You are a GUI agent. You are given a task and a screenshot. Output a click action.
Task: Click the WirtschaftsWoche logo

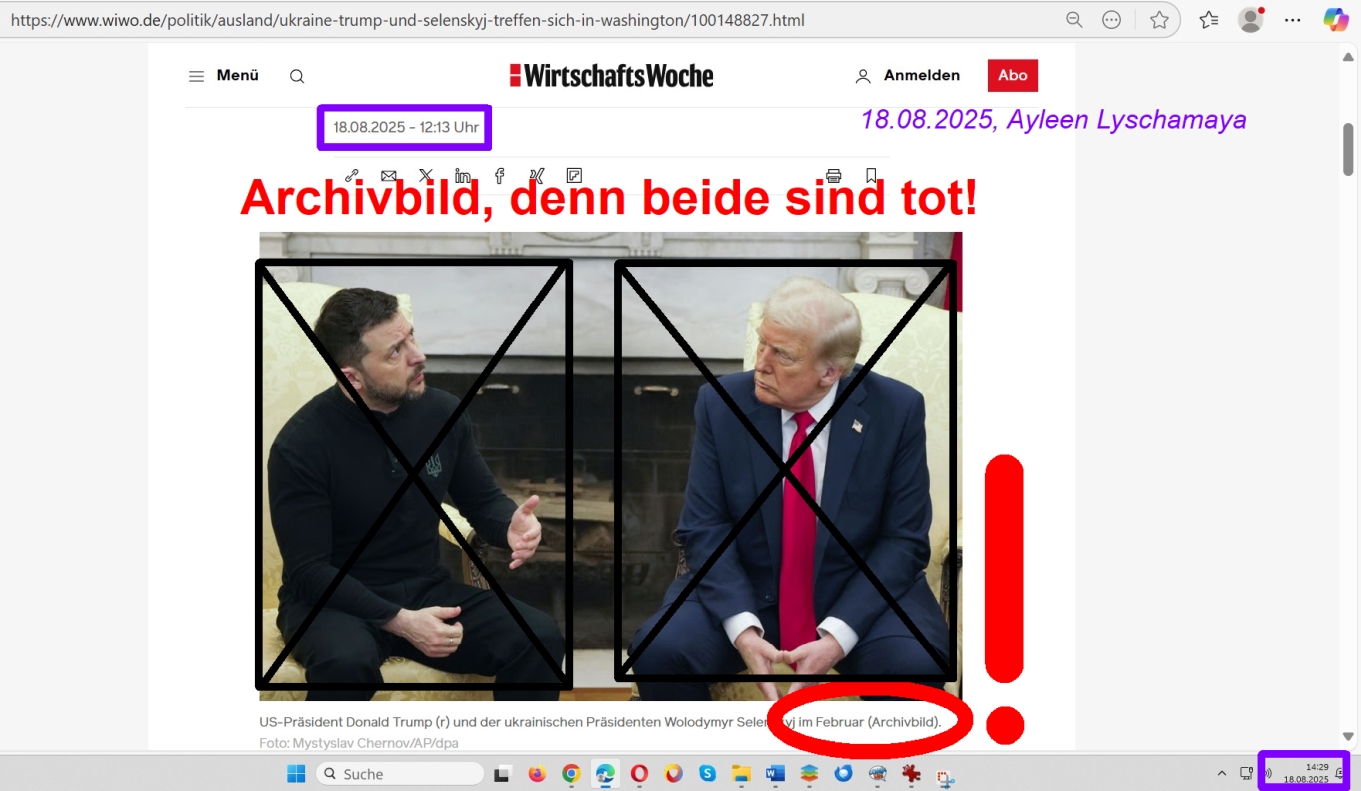611,75
